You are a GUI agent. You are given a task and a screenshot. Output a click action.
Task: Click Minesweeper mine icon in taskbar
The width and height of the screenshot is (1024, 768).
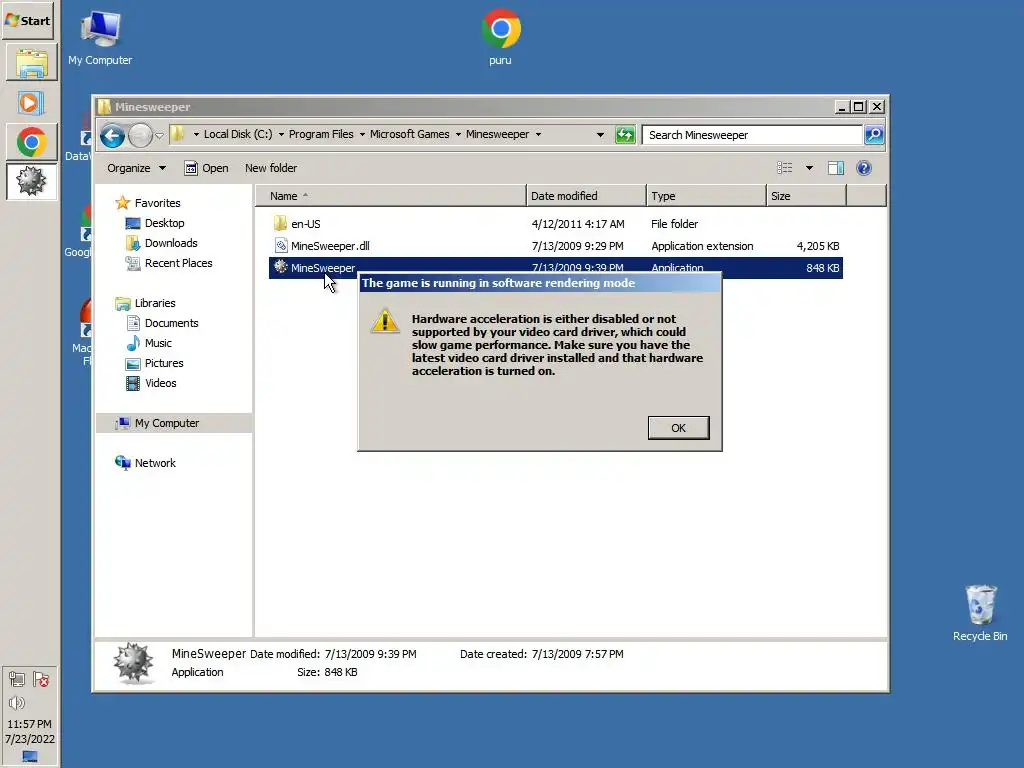[x=31, y=181]
